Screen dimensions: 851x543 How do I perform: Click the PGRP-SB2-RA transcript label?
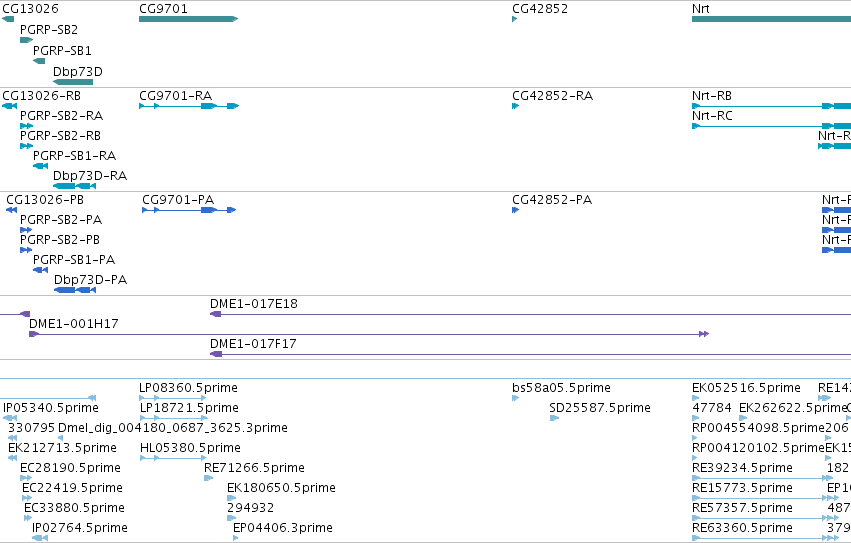pos(61,116)
